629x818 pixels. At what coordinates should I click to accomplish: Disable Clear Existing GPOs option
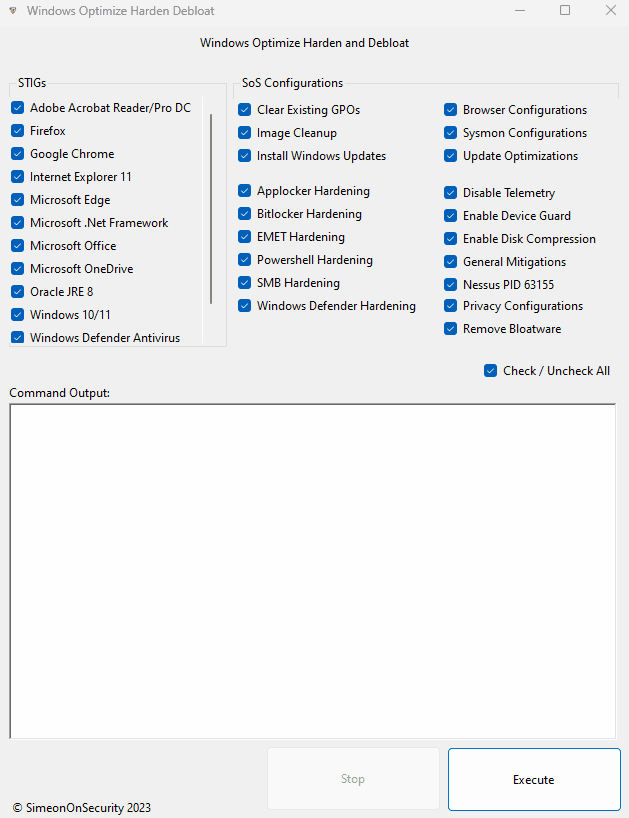[x=245, y=110]
